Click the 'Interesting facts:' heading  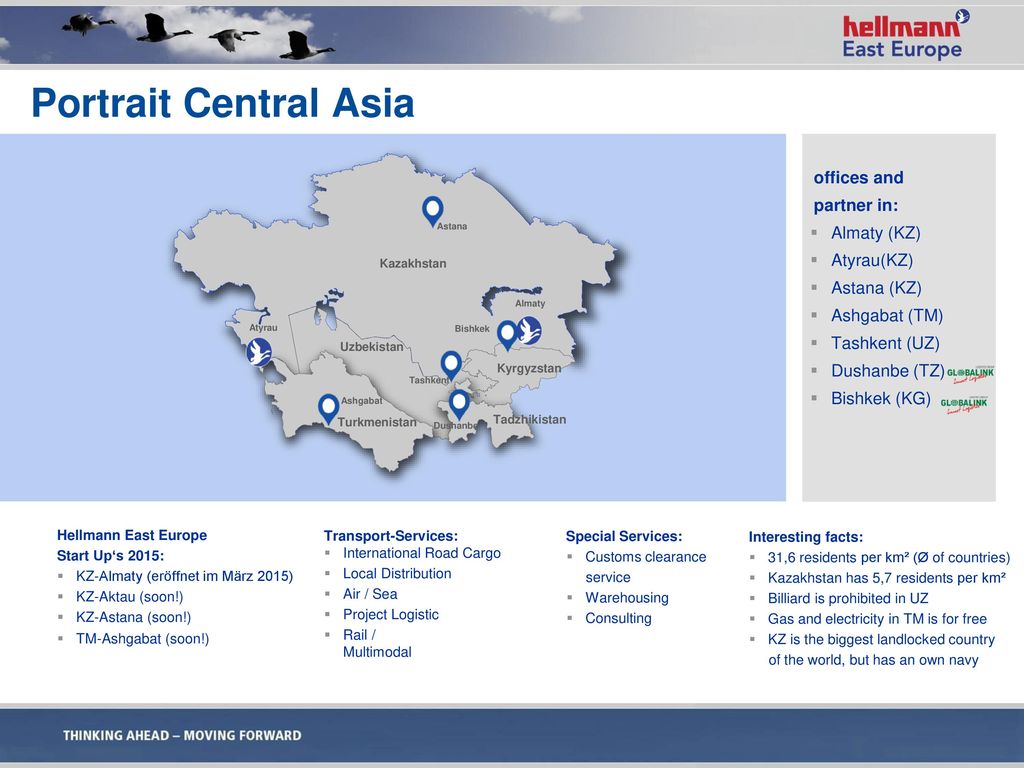click(x=805, y=537)
